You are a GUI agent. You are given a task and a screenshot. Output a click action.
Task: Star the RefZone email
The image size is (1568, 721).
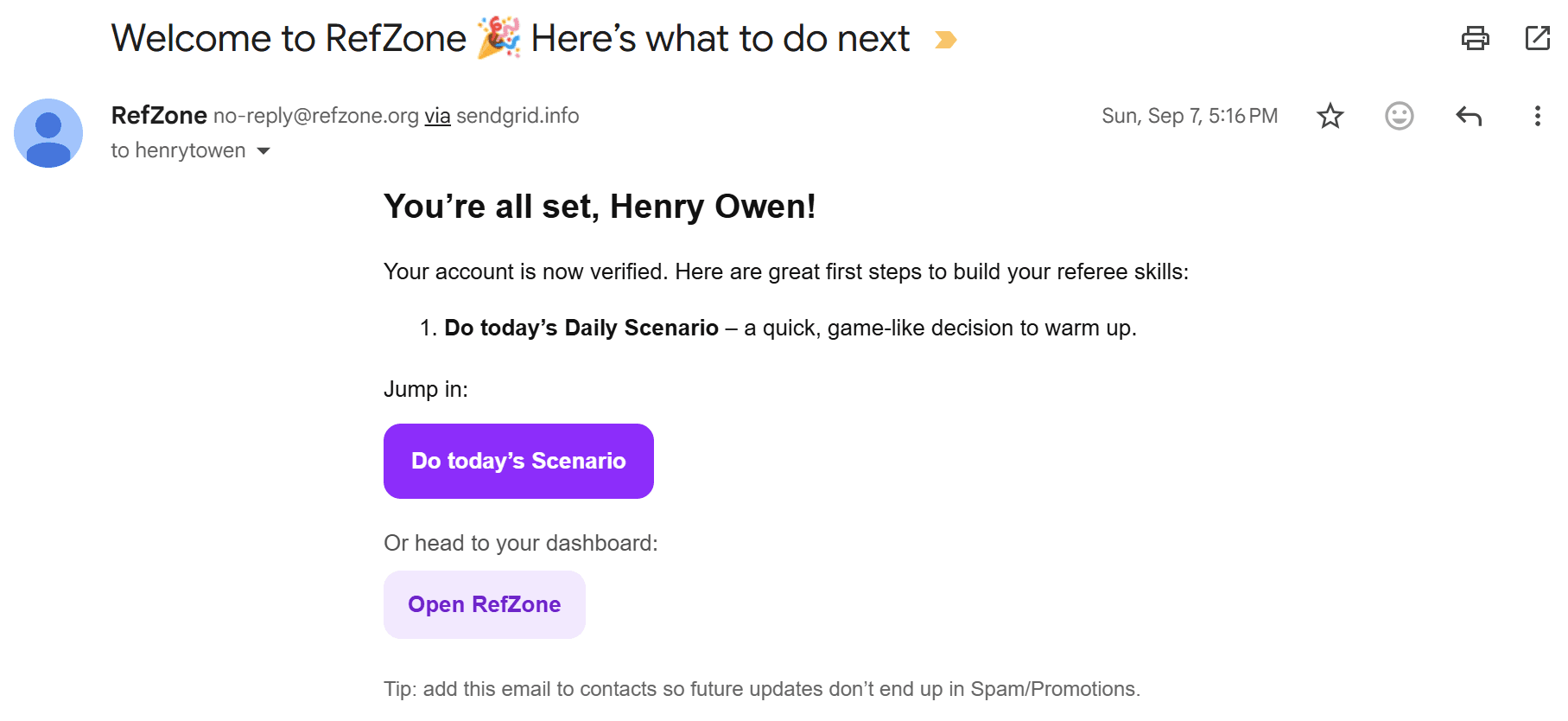[1330, 116]
